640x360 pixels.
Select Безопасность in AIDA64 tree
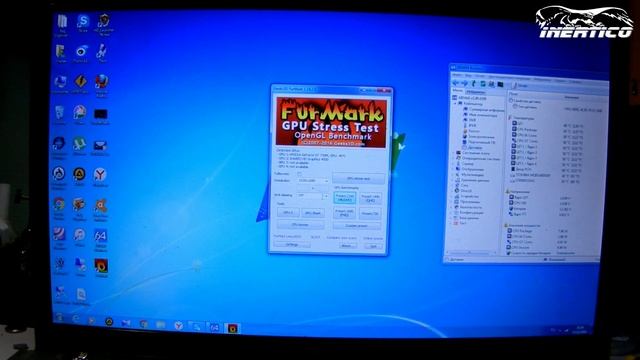tap(468, 207)
